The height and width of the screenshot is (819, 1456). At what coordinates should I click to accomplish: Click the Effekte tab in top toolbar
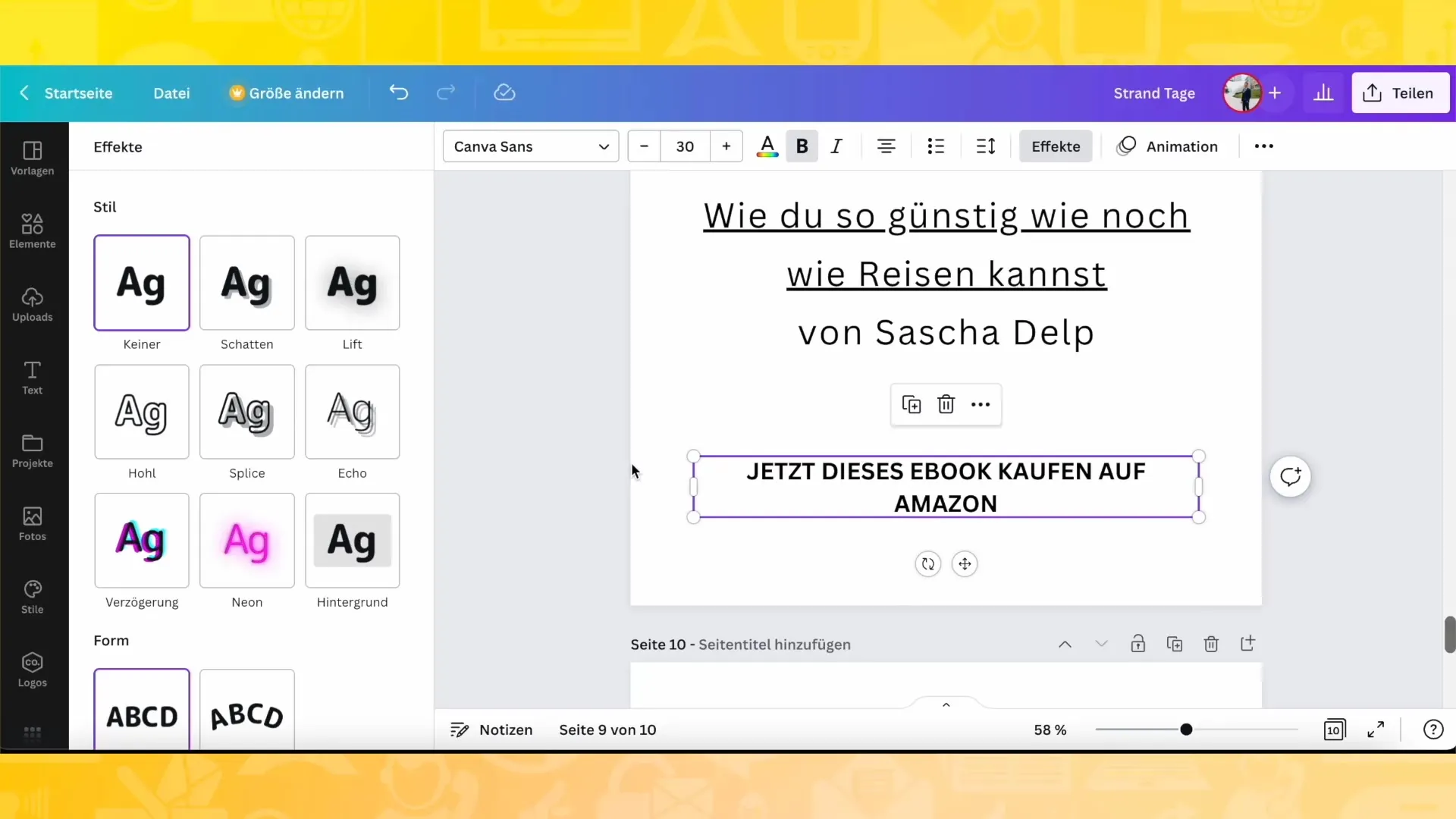click(1055, 146)
